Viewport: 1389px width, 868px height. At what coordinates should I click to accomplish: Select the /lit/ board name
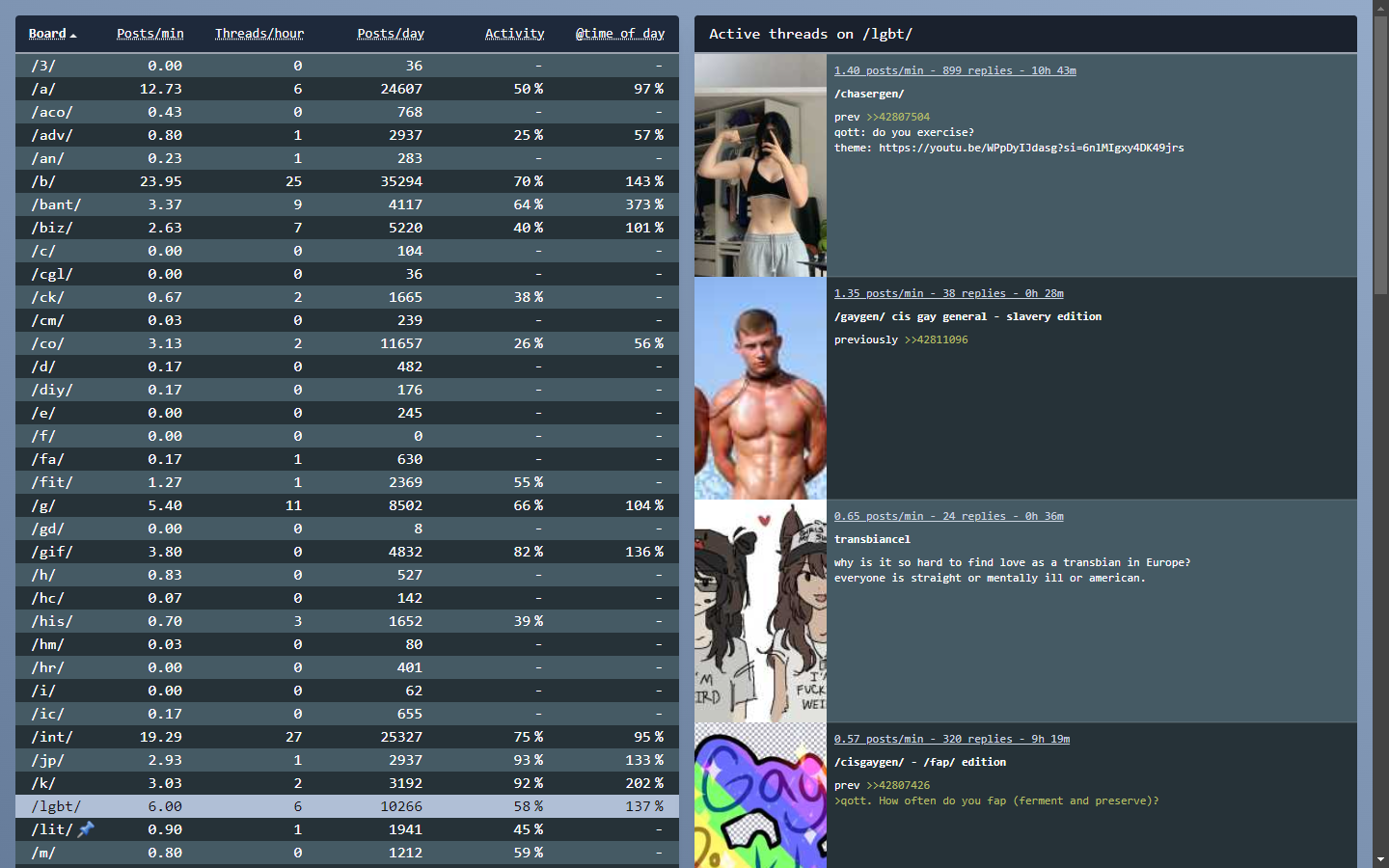pyautogui.click(x=52, y=829)
